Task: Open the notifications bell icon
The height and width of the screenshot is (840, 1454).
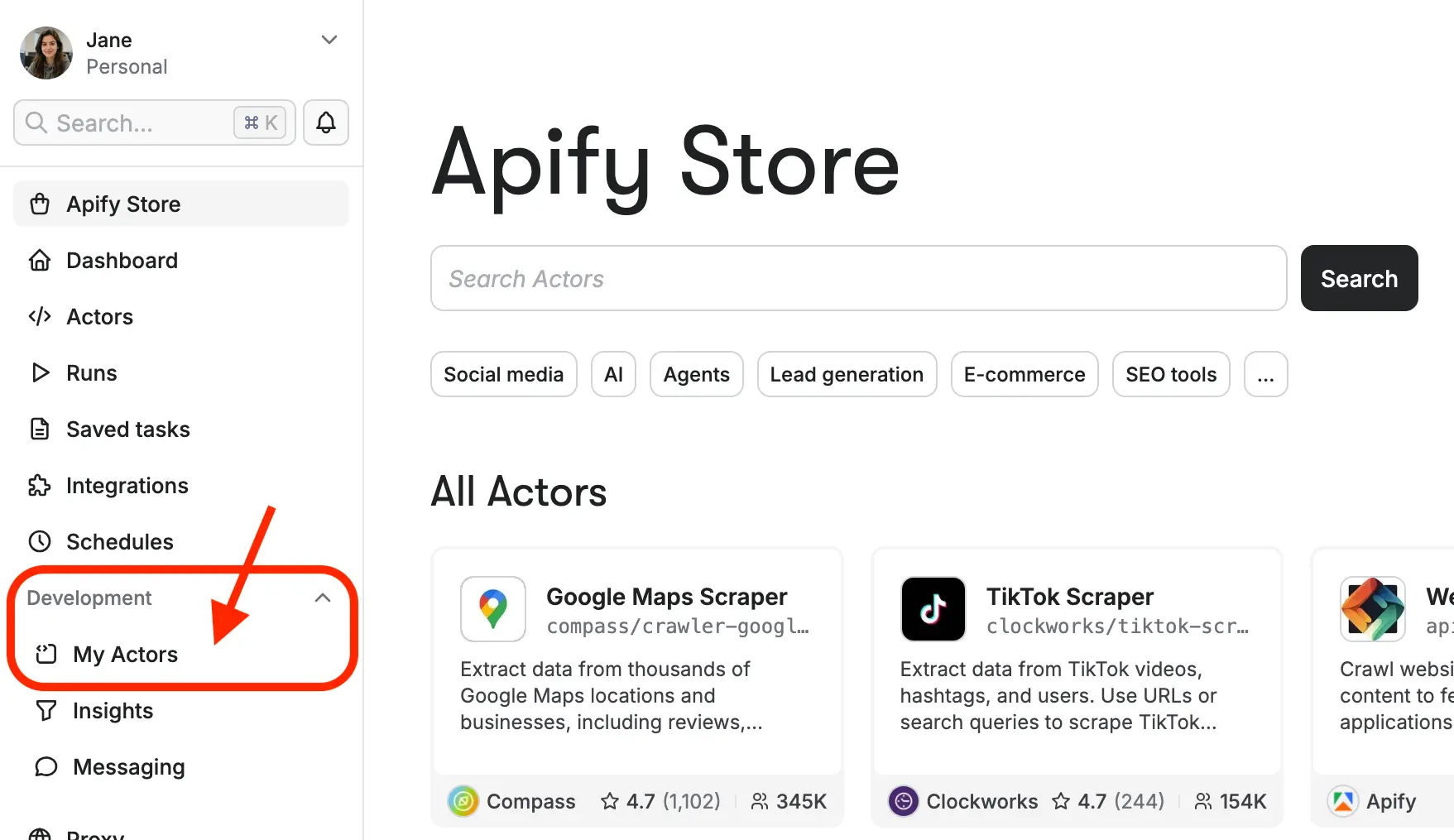Action: pyautogui.click(x=326, y=122)
